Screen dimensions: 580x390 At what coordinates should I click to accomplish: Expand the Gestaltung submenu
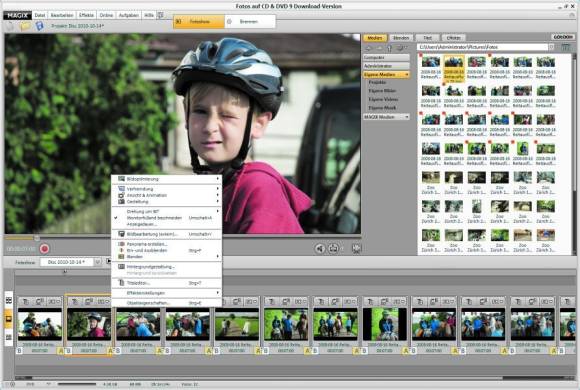166,202
